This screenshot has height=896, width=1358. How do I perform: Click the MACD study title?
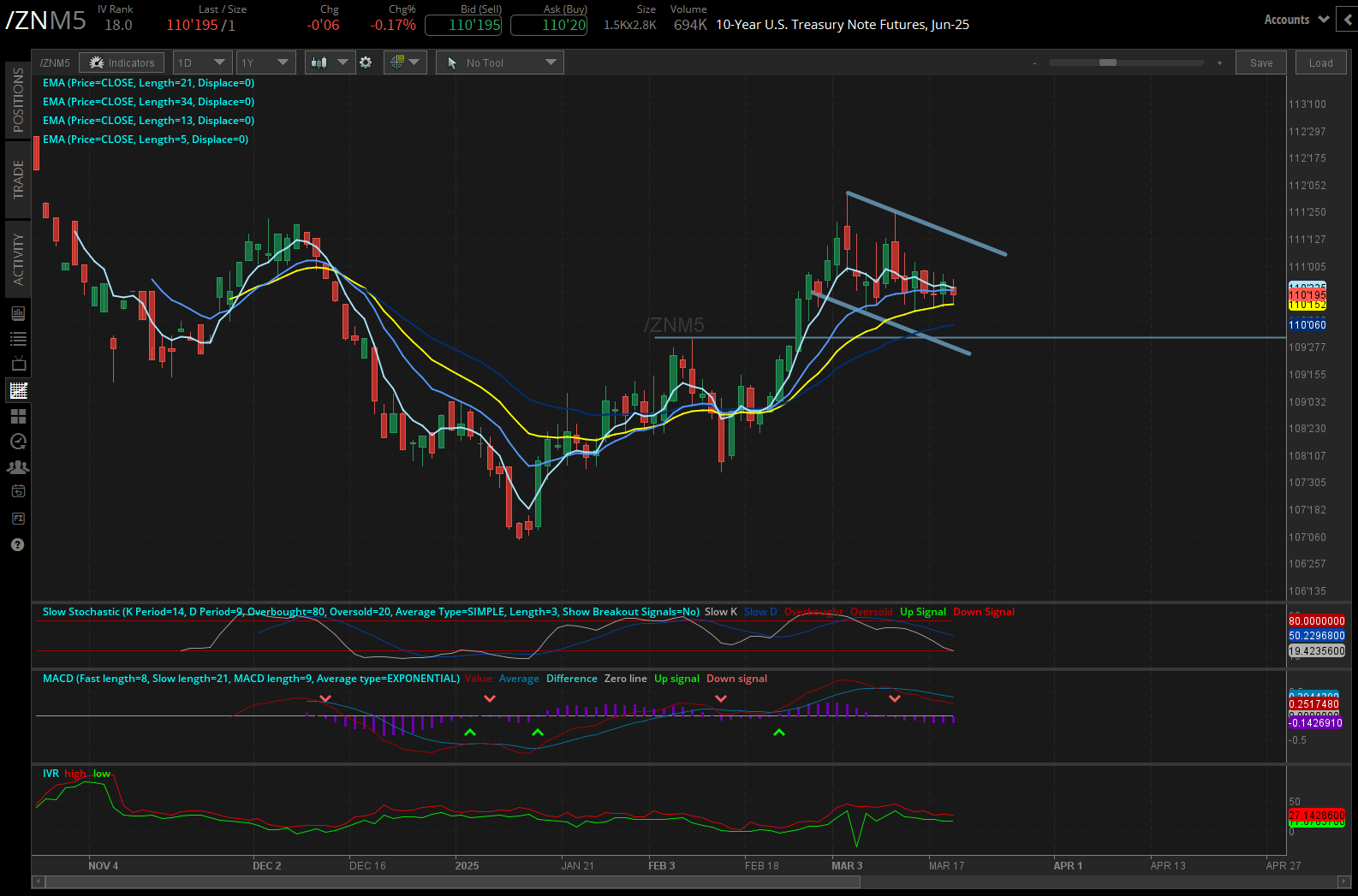point(251,679)
